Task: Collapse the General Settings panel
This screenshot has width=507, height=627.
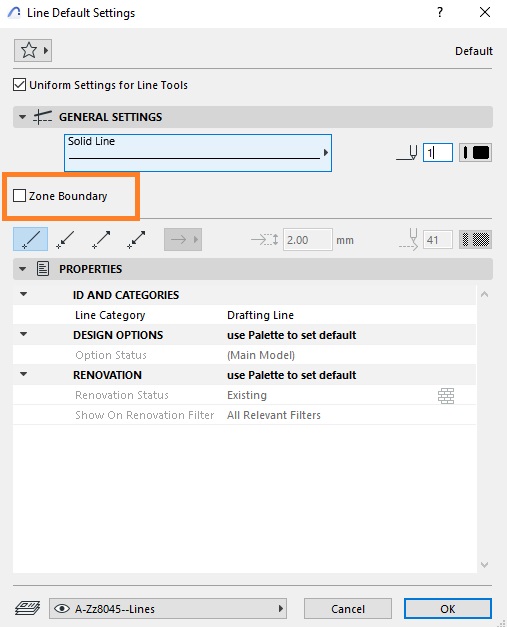Action: tap(22, 117)
